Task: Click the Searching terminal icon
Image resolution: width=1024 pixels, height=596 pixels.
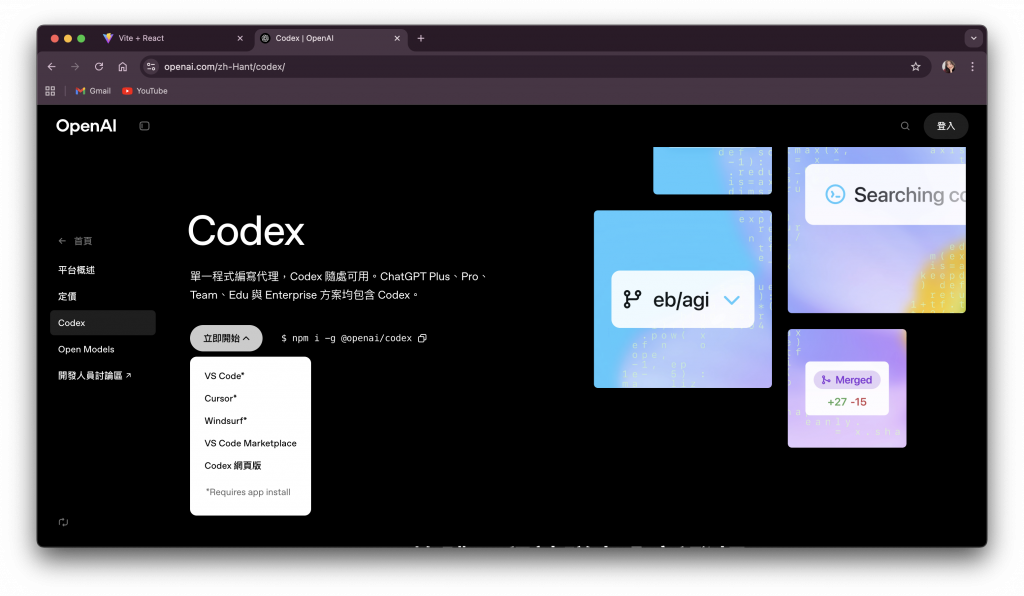Action: [x=835, y=195]
